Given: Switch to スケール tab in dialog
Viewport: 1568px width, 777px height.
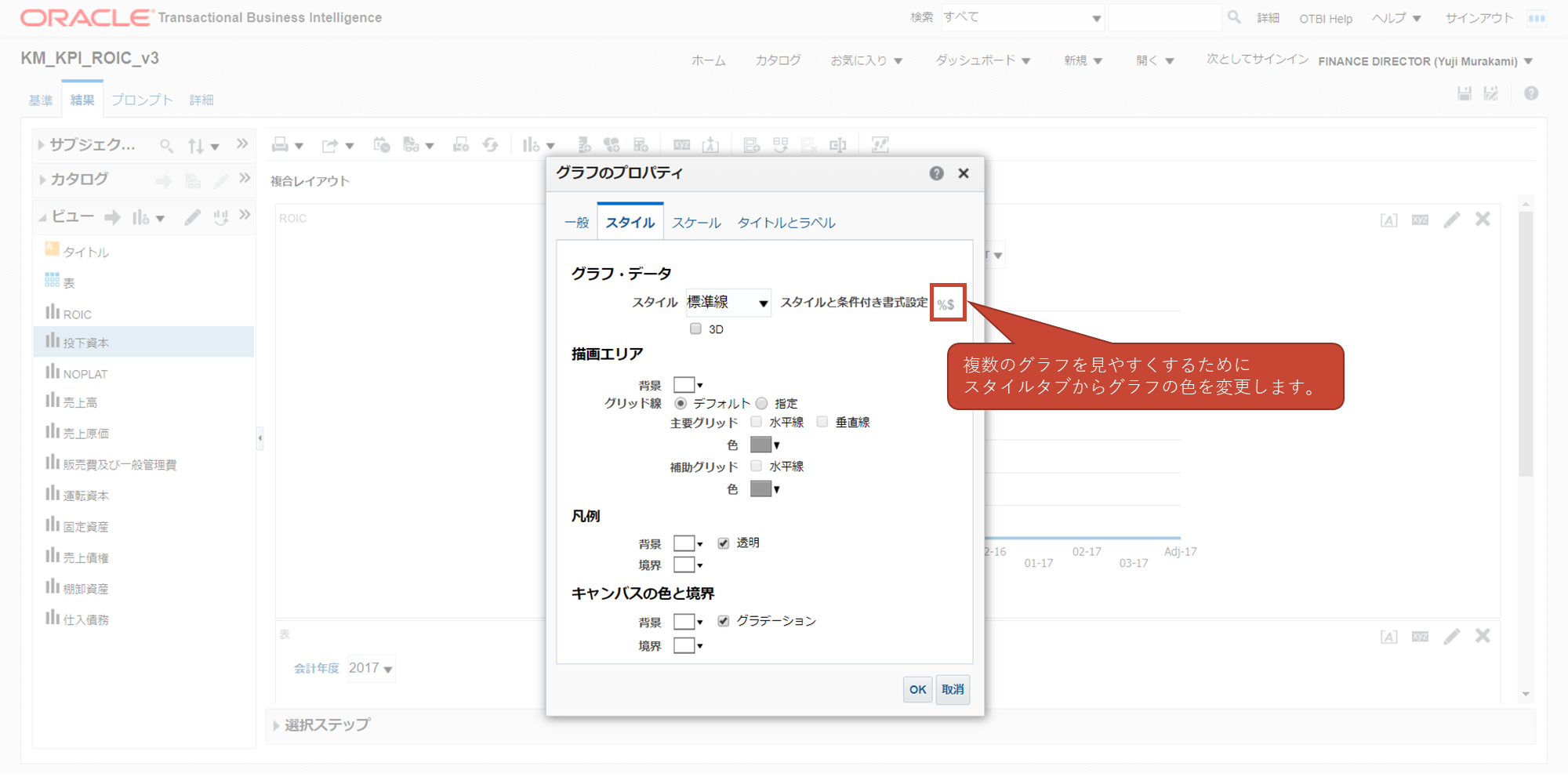Looking at the screenshot, I should 696,223.
